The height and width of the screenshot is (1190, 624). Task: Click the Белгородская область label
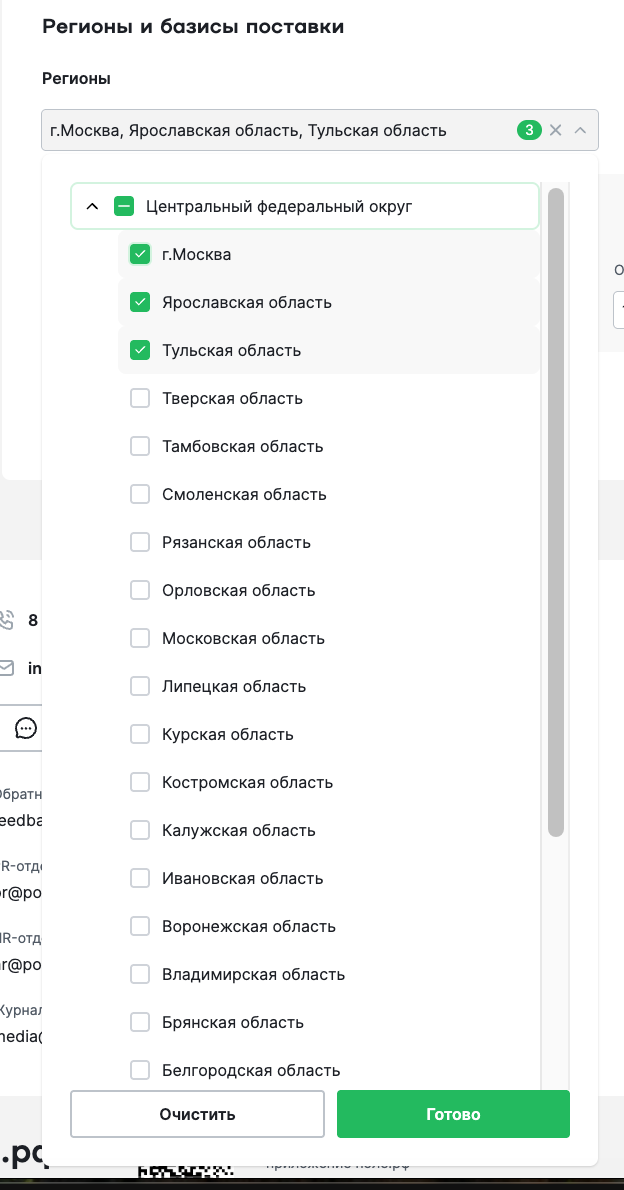tap(251, 1070)
